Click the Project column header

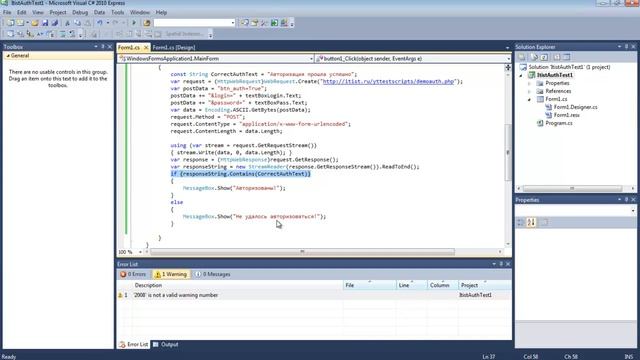(484, 285)
